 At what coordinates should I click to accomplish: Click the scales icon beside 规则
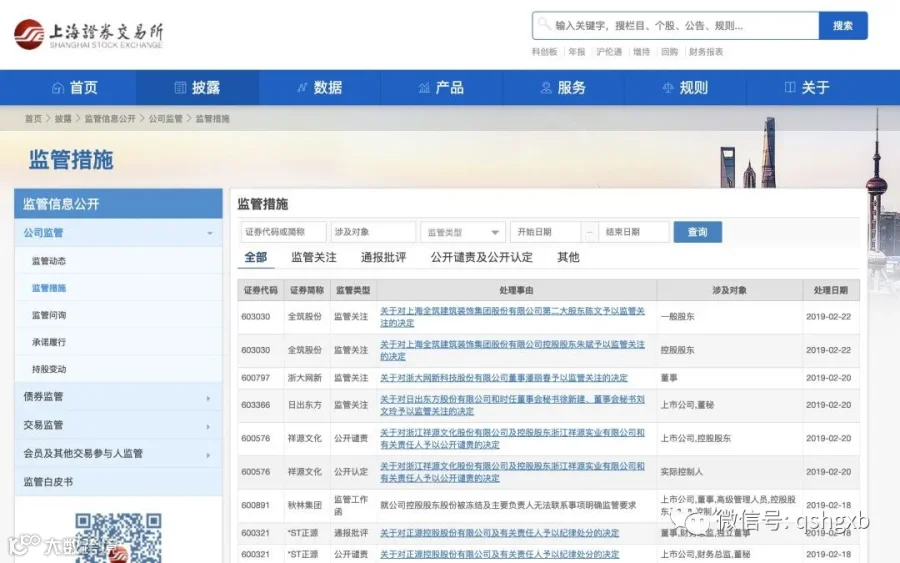coord(668,88)
